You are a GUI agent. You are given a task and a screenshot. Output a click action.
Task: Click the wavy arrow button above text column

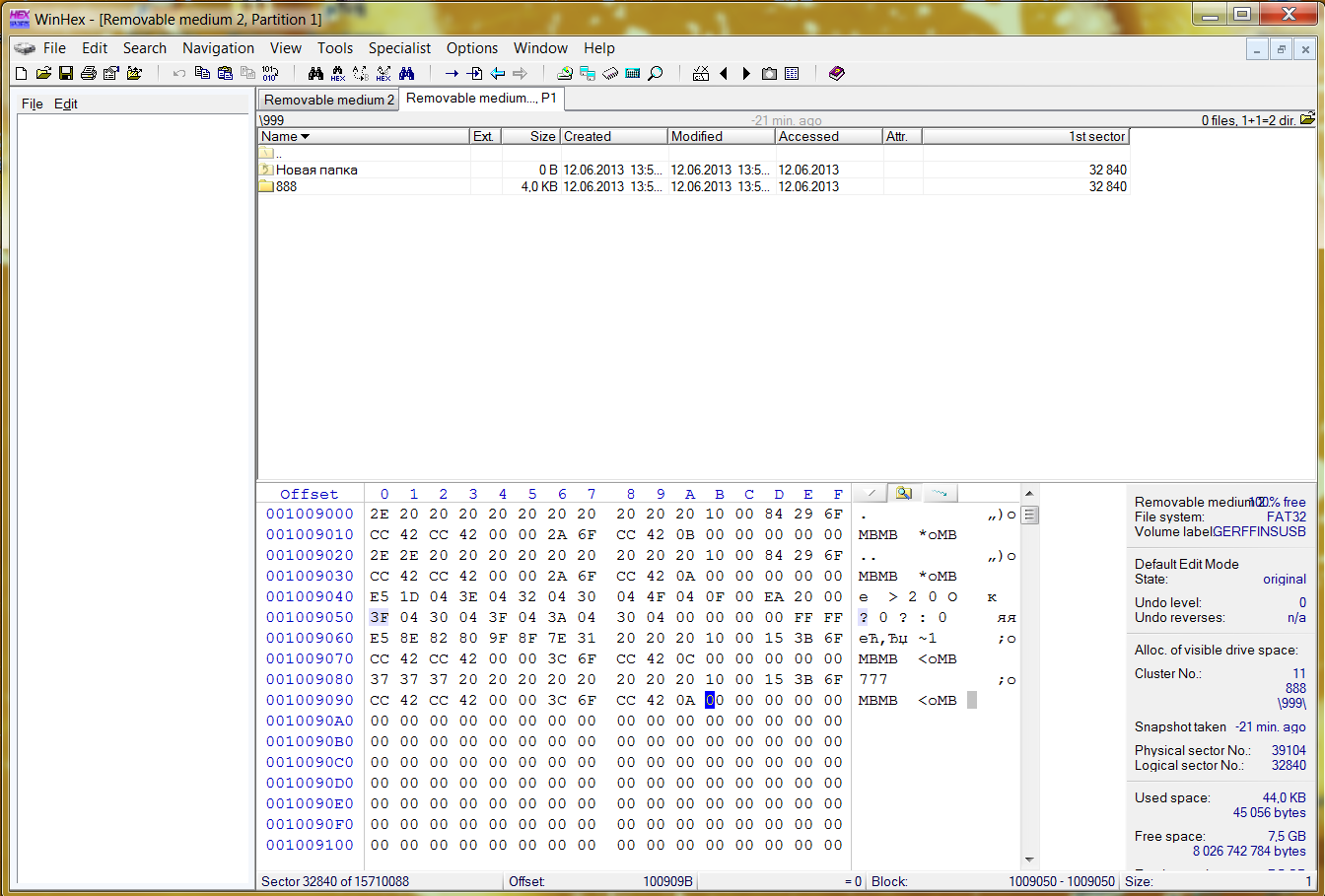click(x=940, y=493)
